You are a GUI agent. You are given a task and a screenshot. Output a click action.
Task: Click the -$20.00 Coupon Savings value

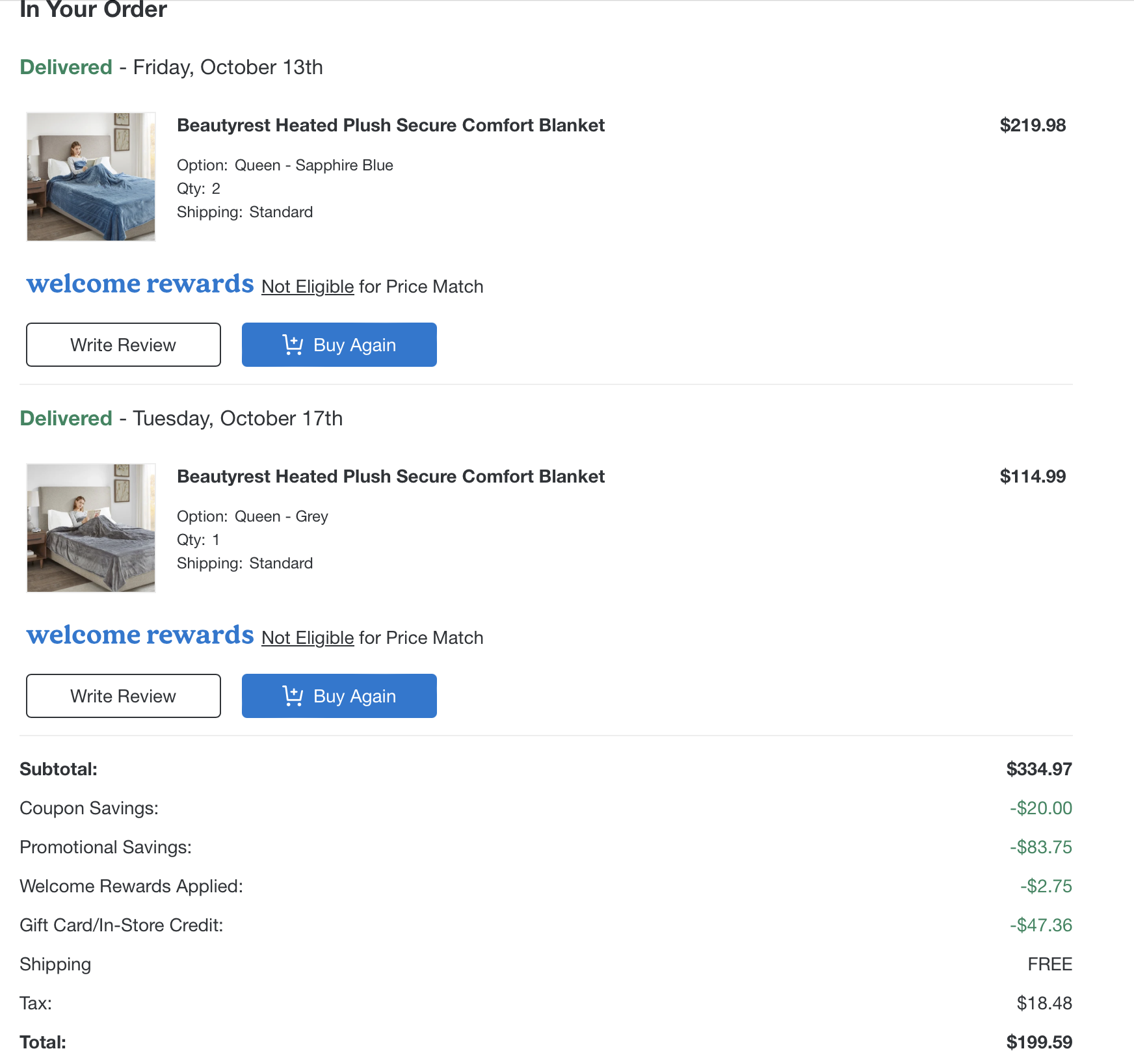click(x=1040, y=808)
